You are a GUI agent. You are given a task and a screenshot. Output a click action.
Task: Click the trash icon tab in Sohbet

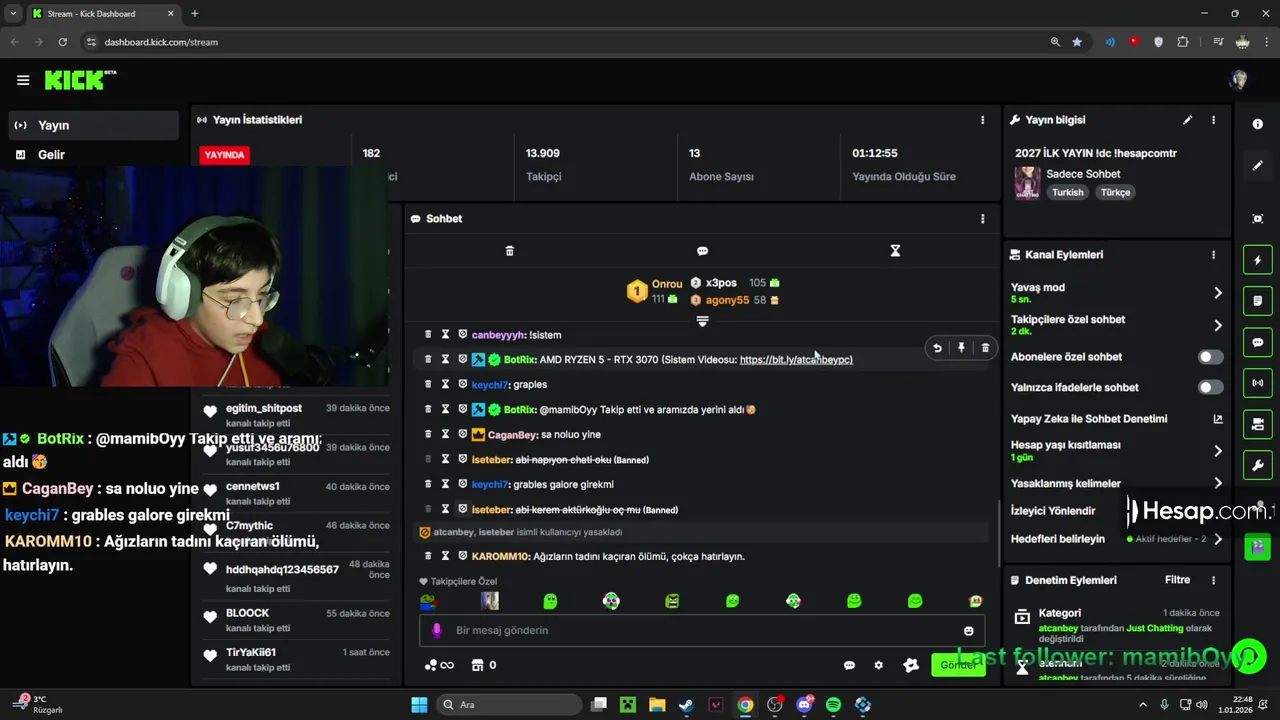[x=509, y=251]
